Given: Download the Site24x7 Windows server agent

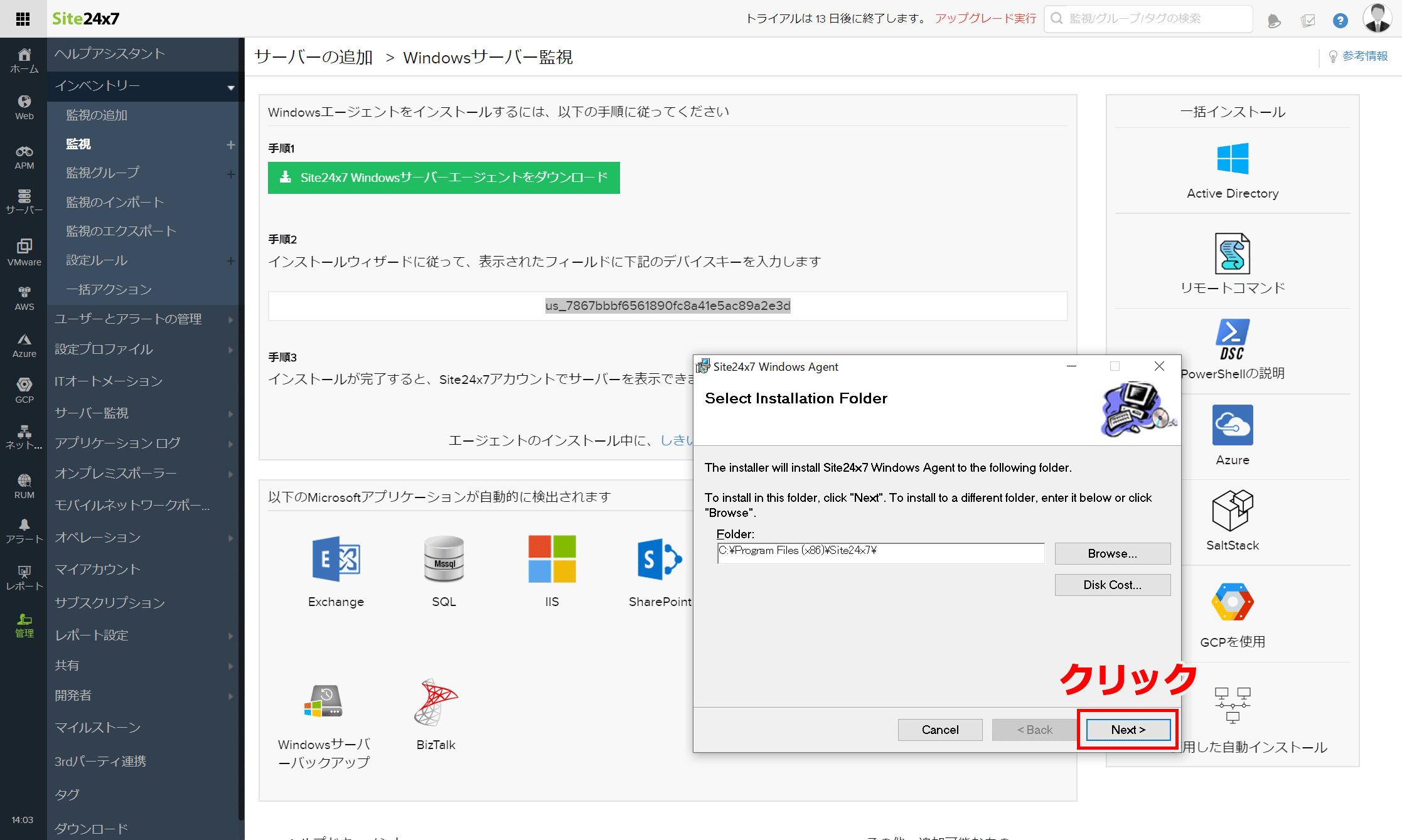Looking at the screenshot, I should [x=444, y=178].
